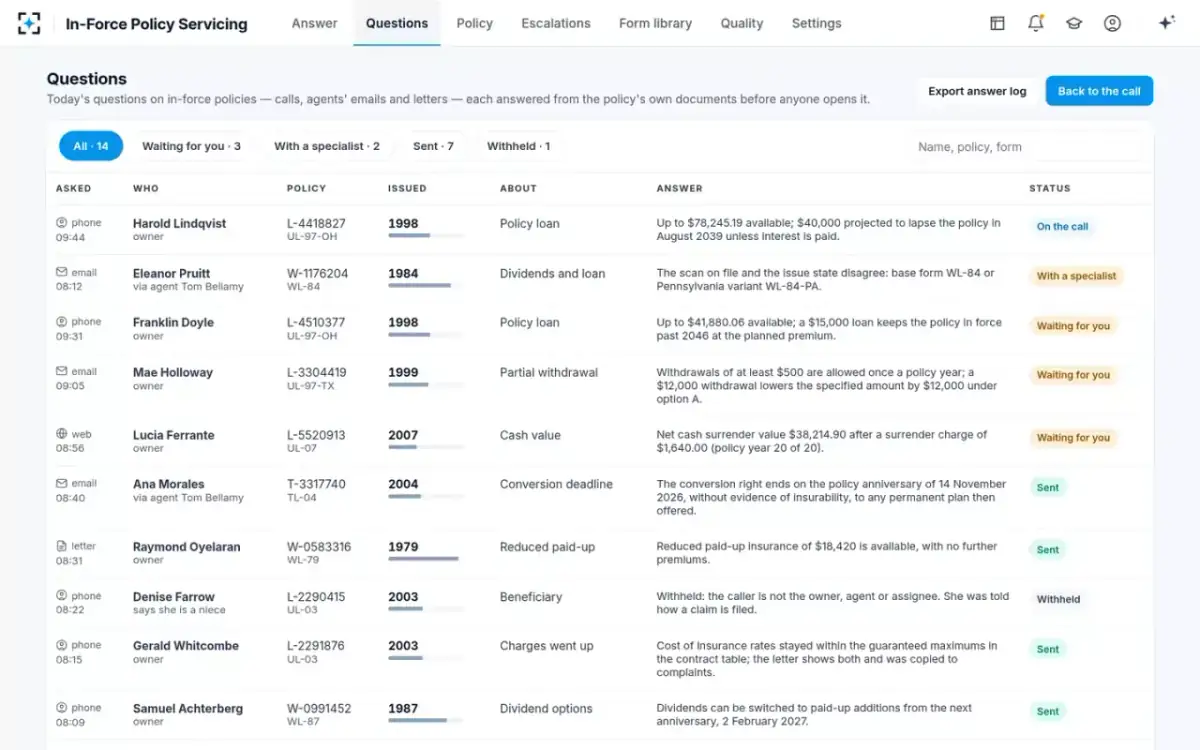Click the email icon in Eleanor Pruitt's row
The image size is (1200, 750).
tap(61, 272)
